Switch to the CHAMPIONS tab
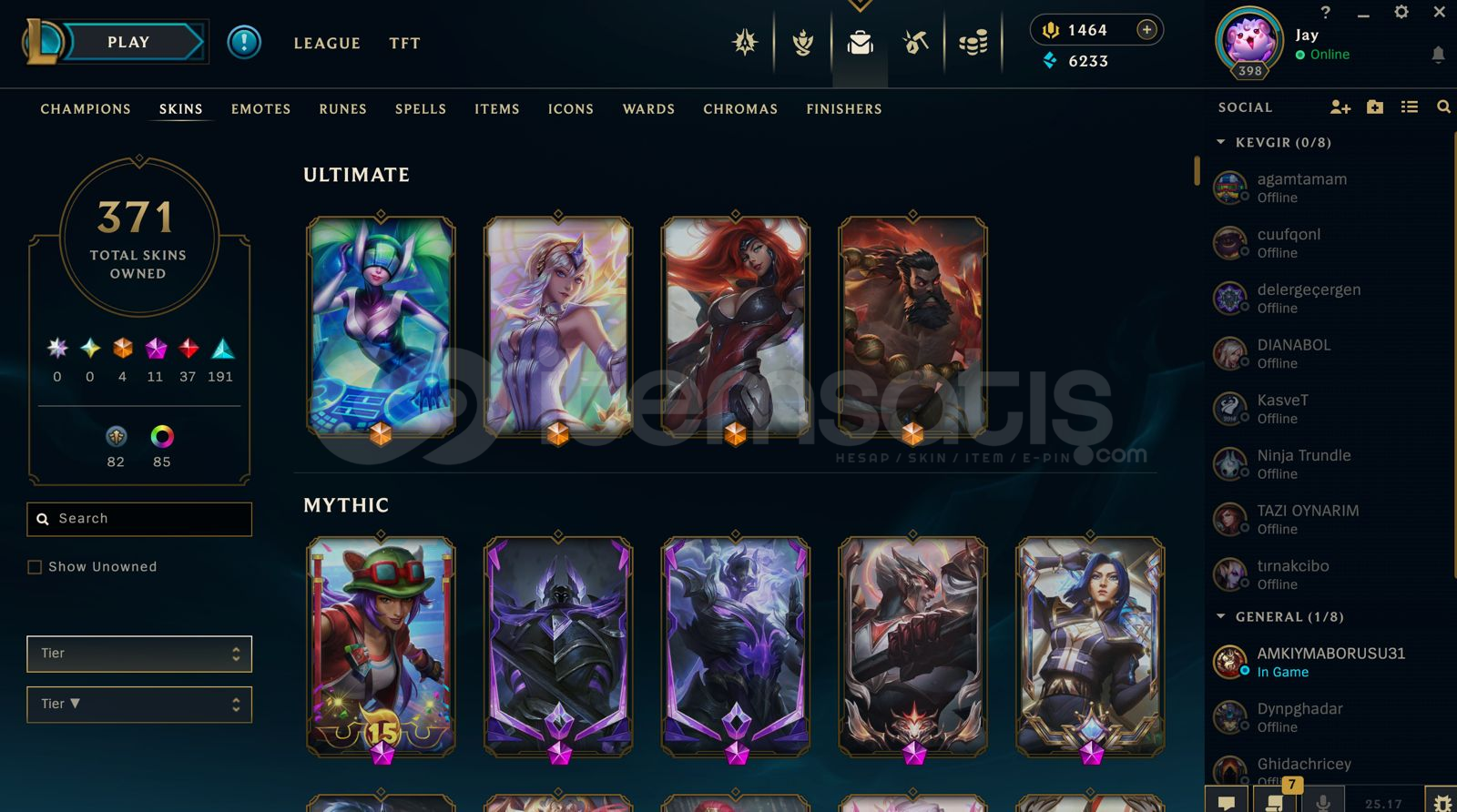The image size is (1457, 812). 86,109
